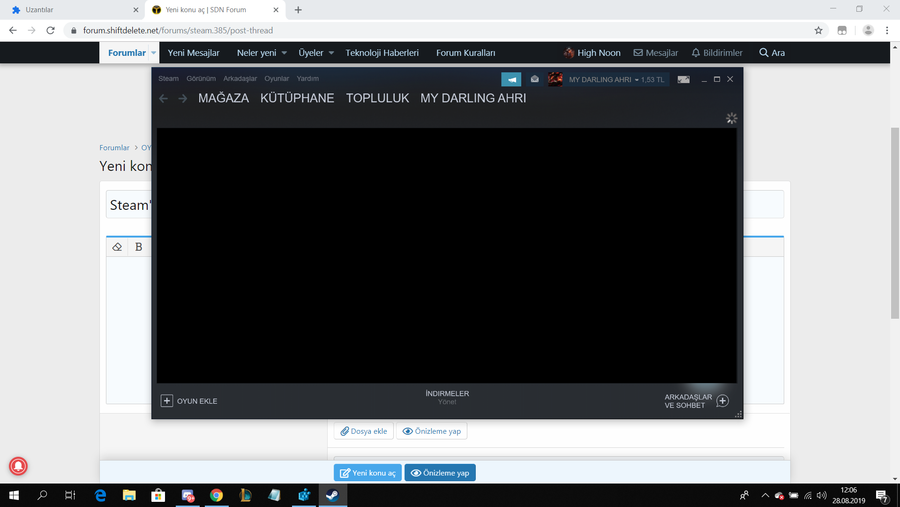Click Forumlar breadcrumb link
Image resolution: width=900 pixels, height=507 pixels.
[x=114, y=148]
